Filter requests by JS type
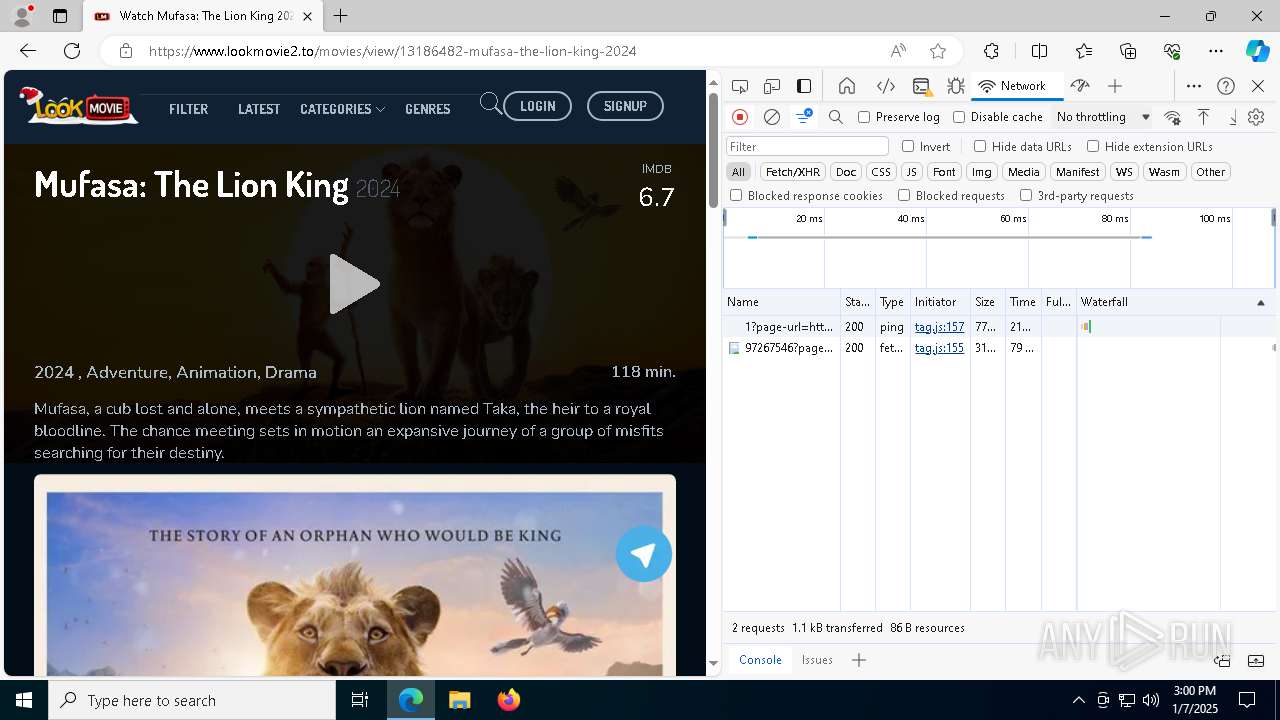The height and width of the screenshot is (720, 1280). pos(912,172)
